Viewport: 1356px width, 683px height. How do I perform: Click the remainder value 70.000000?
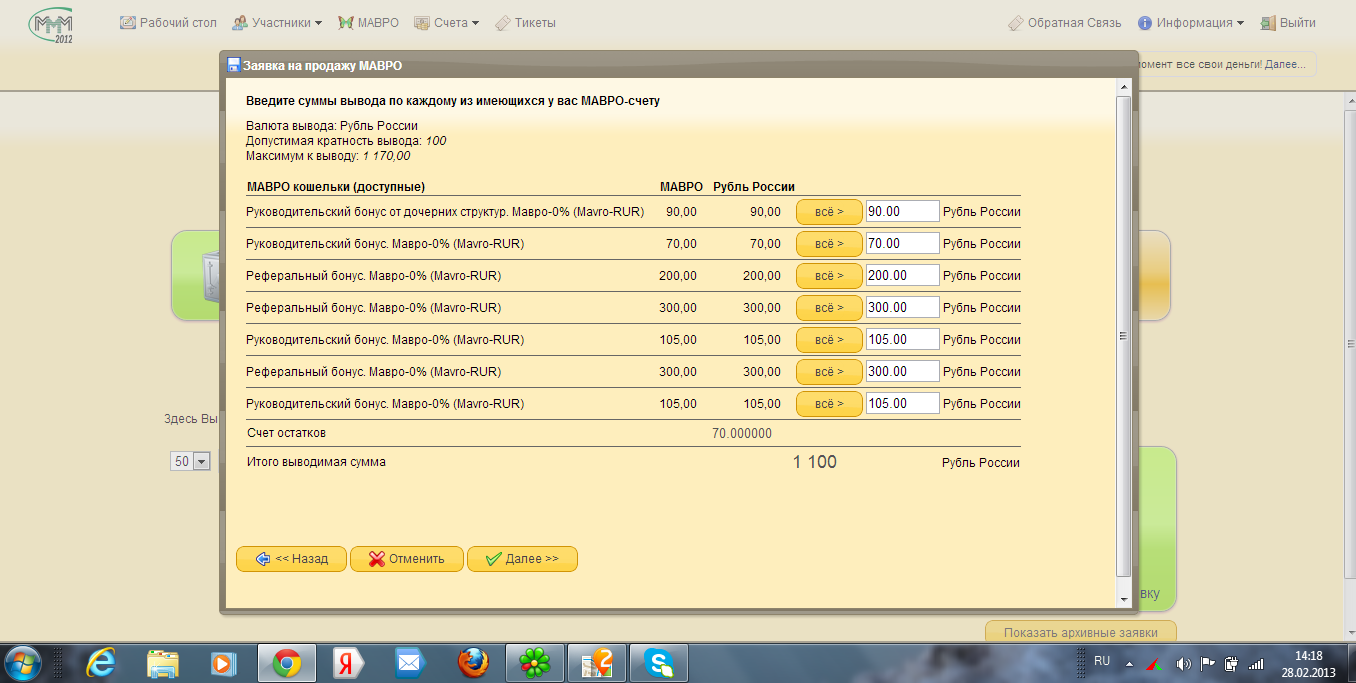pos(742,434)
